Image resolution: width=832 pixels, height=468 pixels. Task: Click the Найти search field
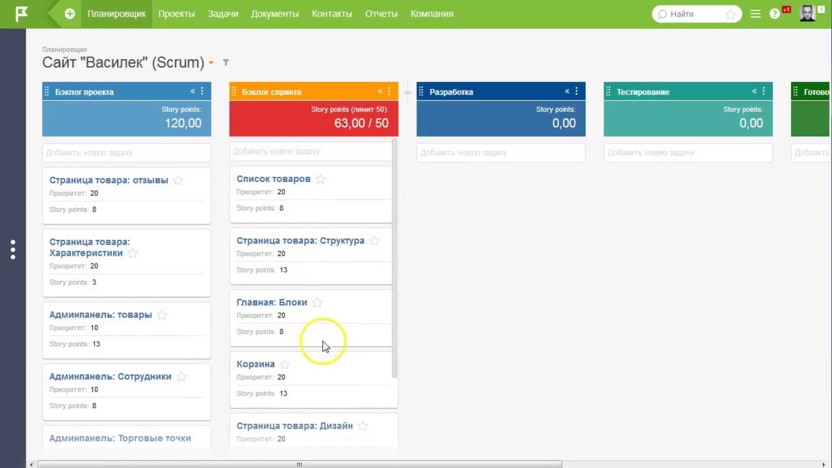(x=696, y=14)
